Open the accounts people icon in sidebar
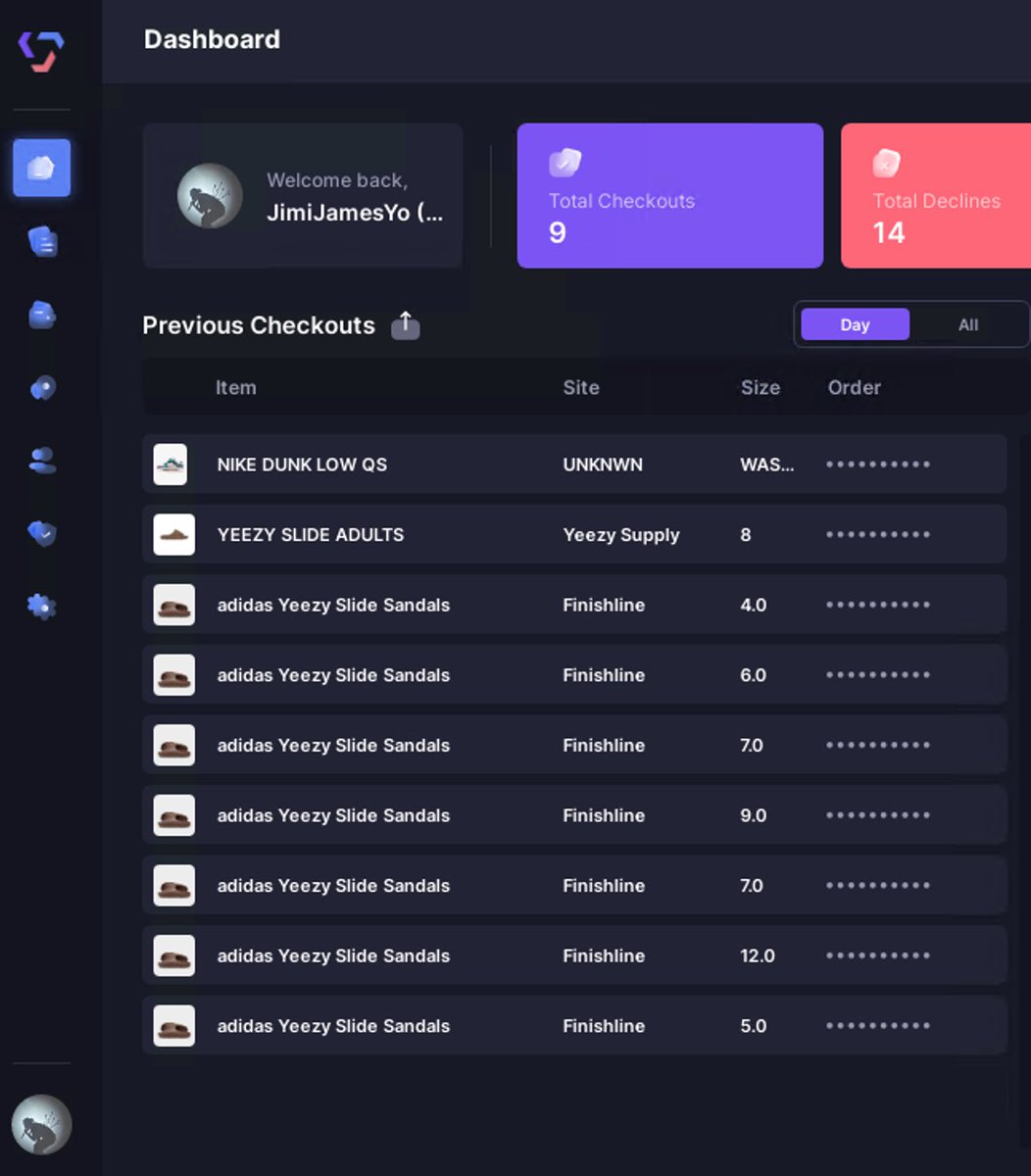 click(42, 461)
